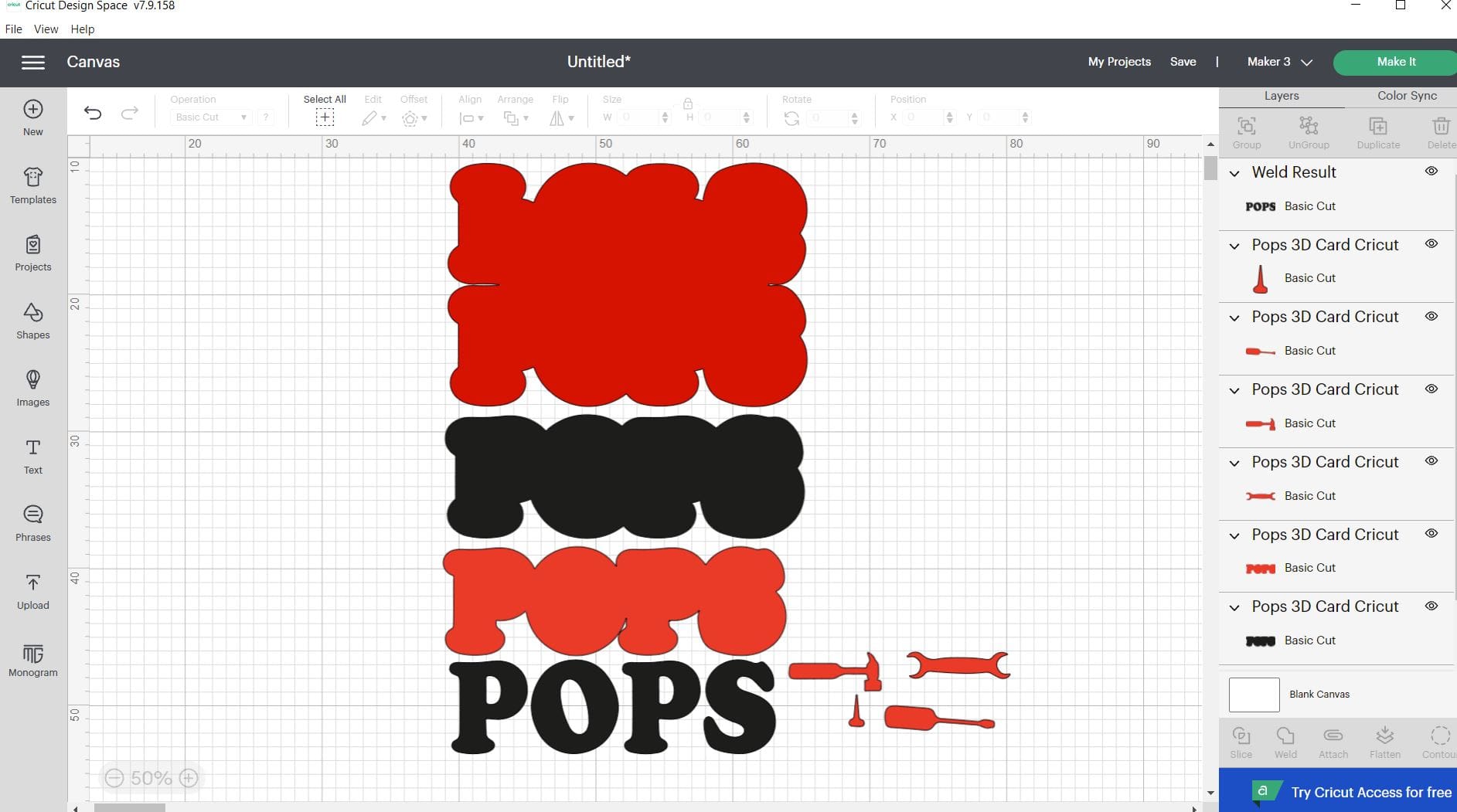Save the project
The height and width of the screenshot is (812, 1457).
coord(1183,62)
